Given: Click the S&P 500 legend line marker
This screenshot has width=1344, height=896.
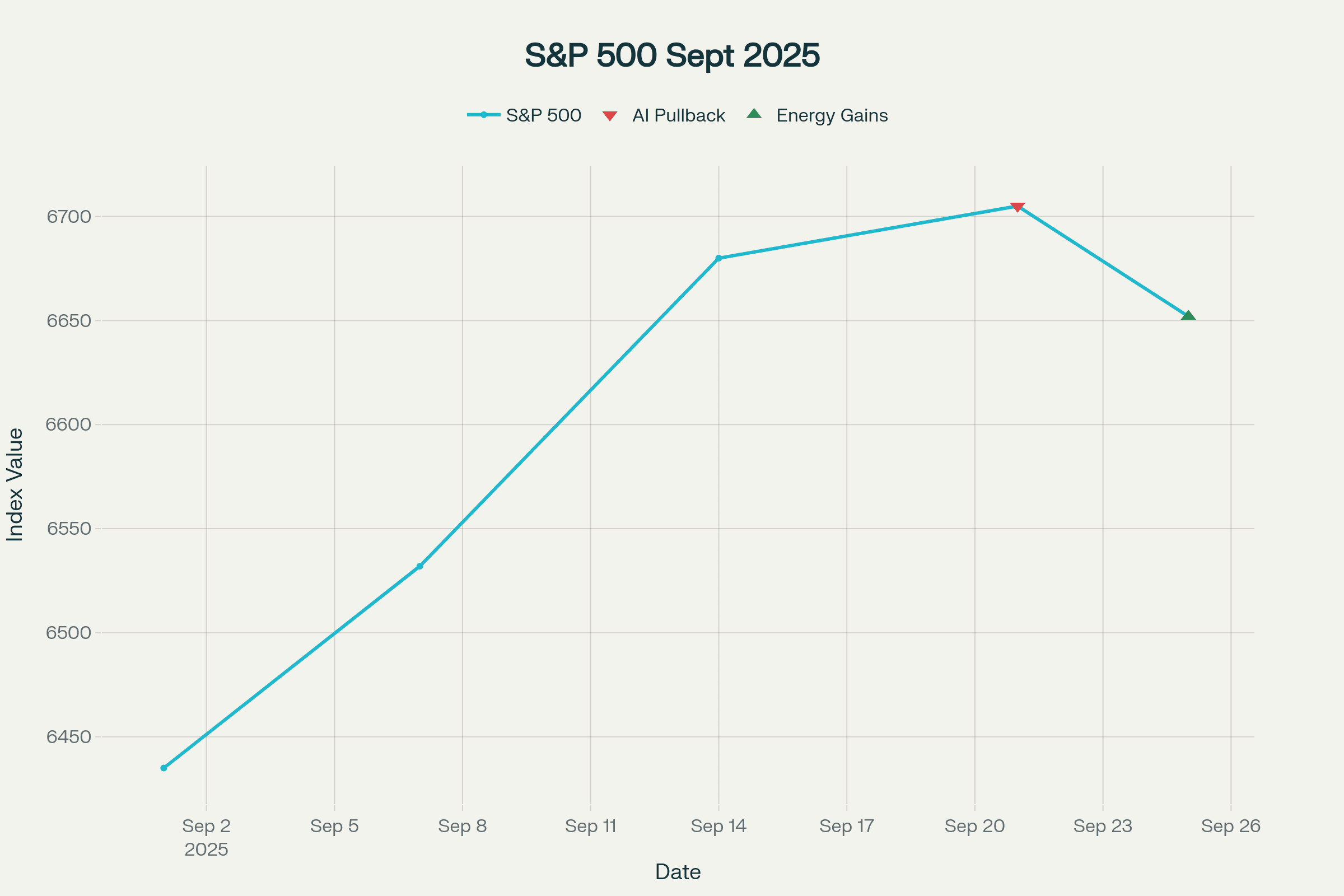Looking at the screenshot, I should click(483, 115).
